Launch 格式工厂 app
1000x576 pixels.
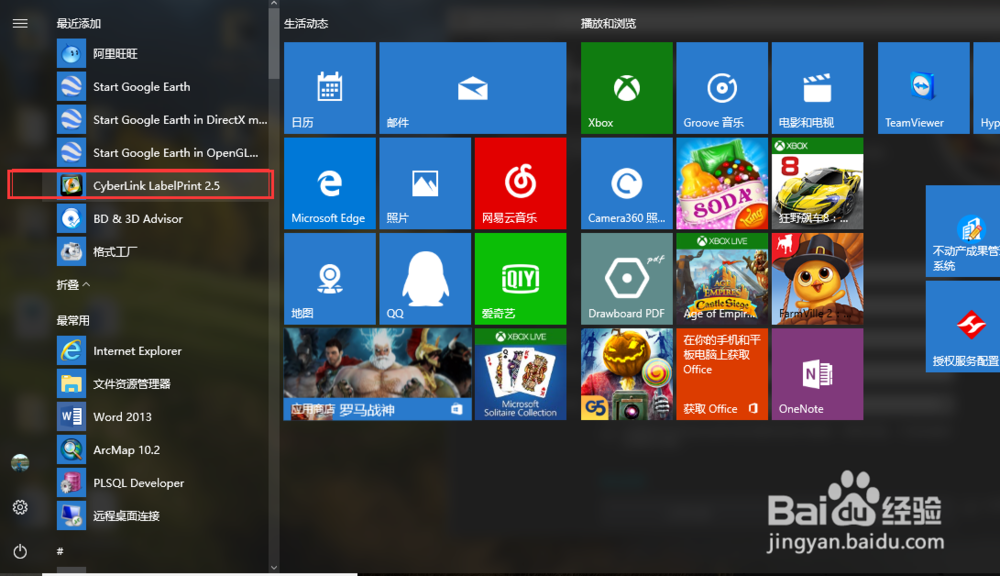(x=161, y=252)
